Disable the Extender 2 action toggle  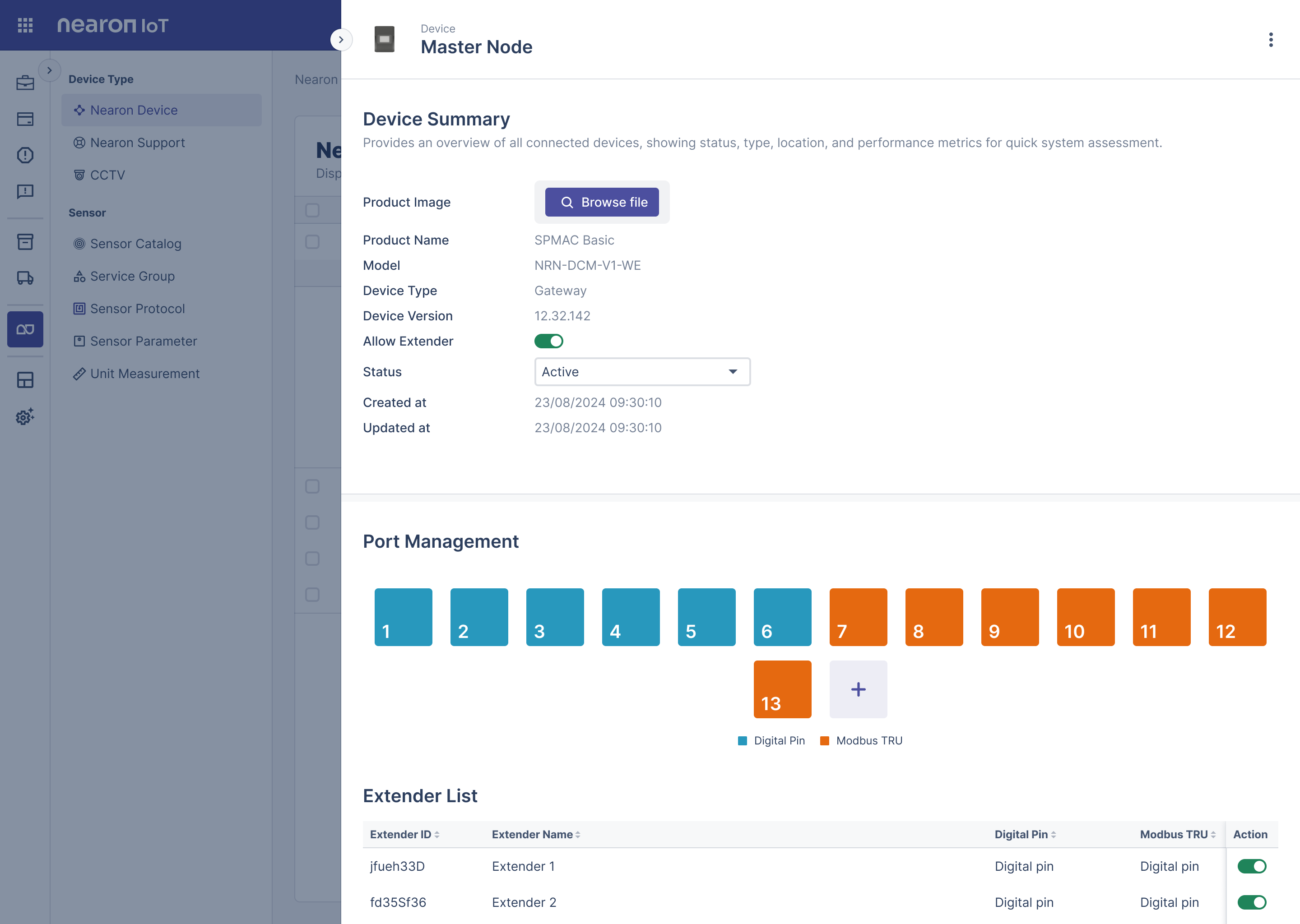[1252, 902]
